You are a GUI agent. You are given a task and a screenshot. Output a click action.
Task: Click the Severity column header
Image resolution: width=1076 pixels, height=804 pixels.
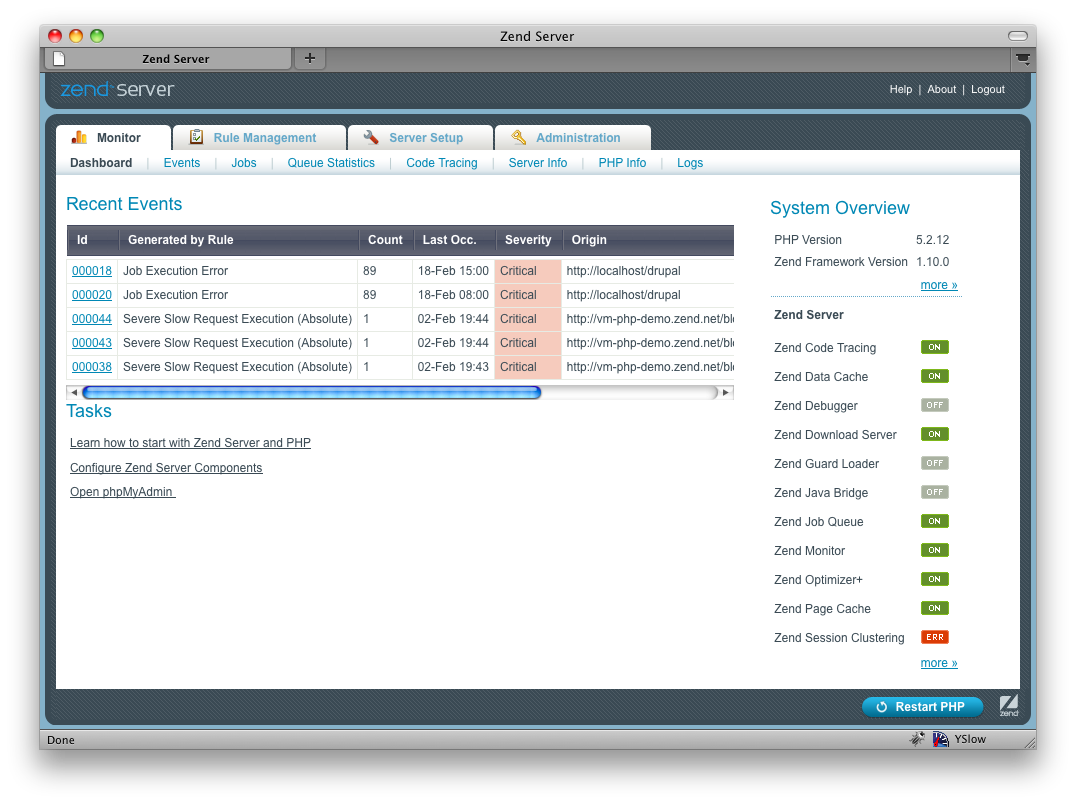coord(528,239)
